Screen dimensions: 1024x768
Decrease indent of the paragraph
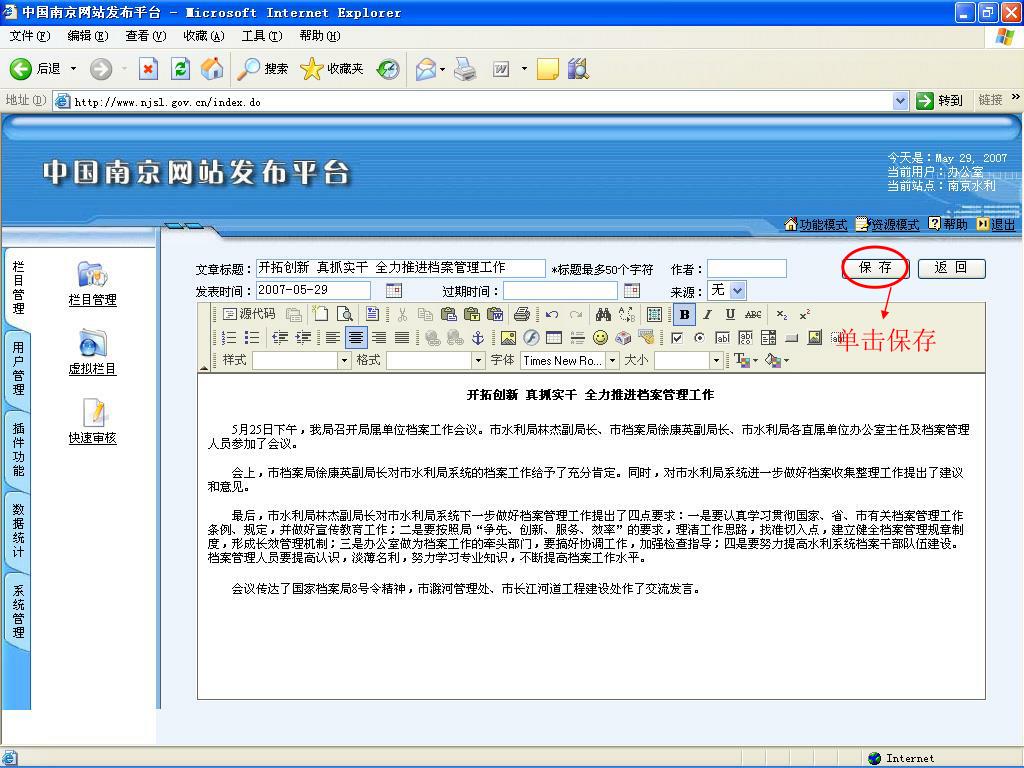[280, 337]
